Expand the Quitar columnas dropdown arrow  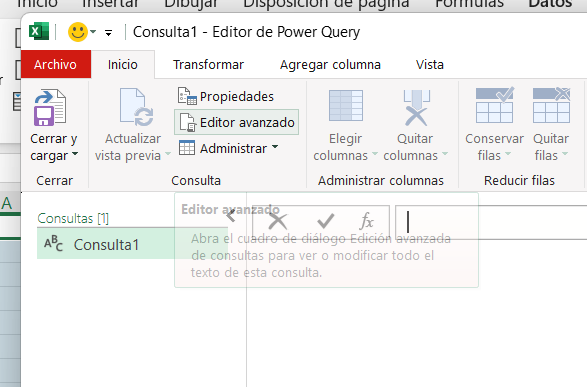pos(445,154)
